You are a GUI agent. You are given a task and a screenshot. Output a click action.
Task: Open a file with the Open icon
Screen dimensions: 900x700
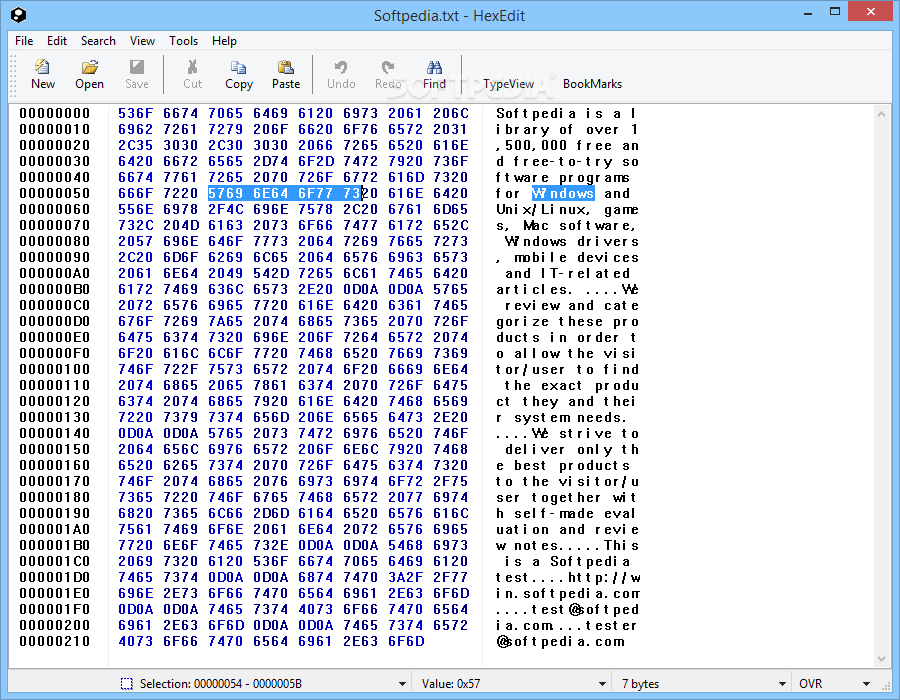90,67
